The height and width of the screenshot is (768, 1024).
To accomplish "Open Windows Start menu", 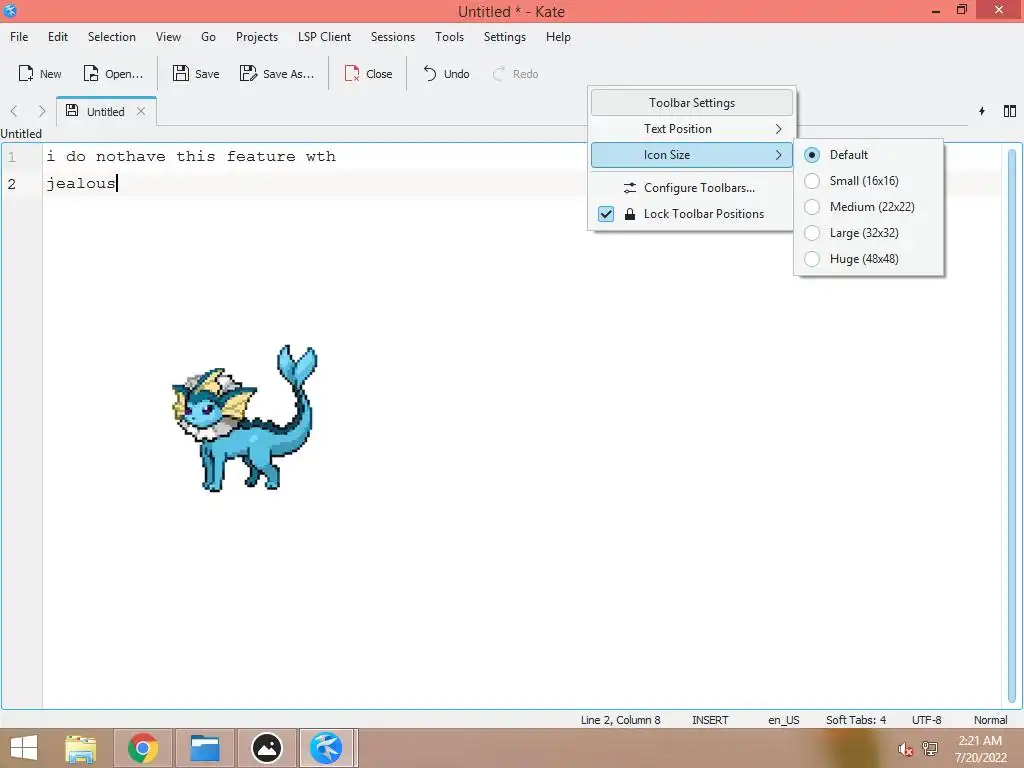I will pyautogui.click(x=24, y=748).
